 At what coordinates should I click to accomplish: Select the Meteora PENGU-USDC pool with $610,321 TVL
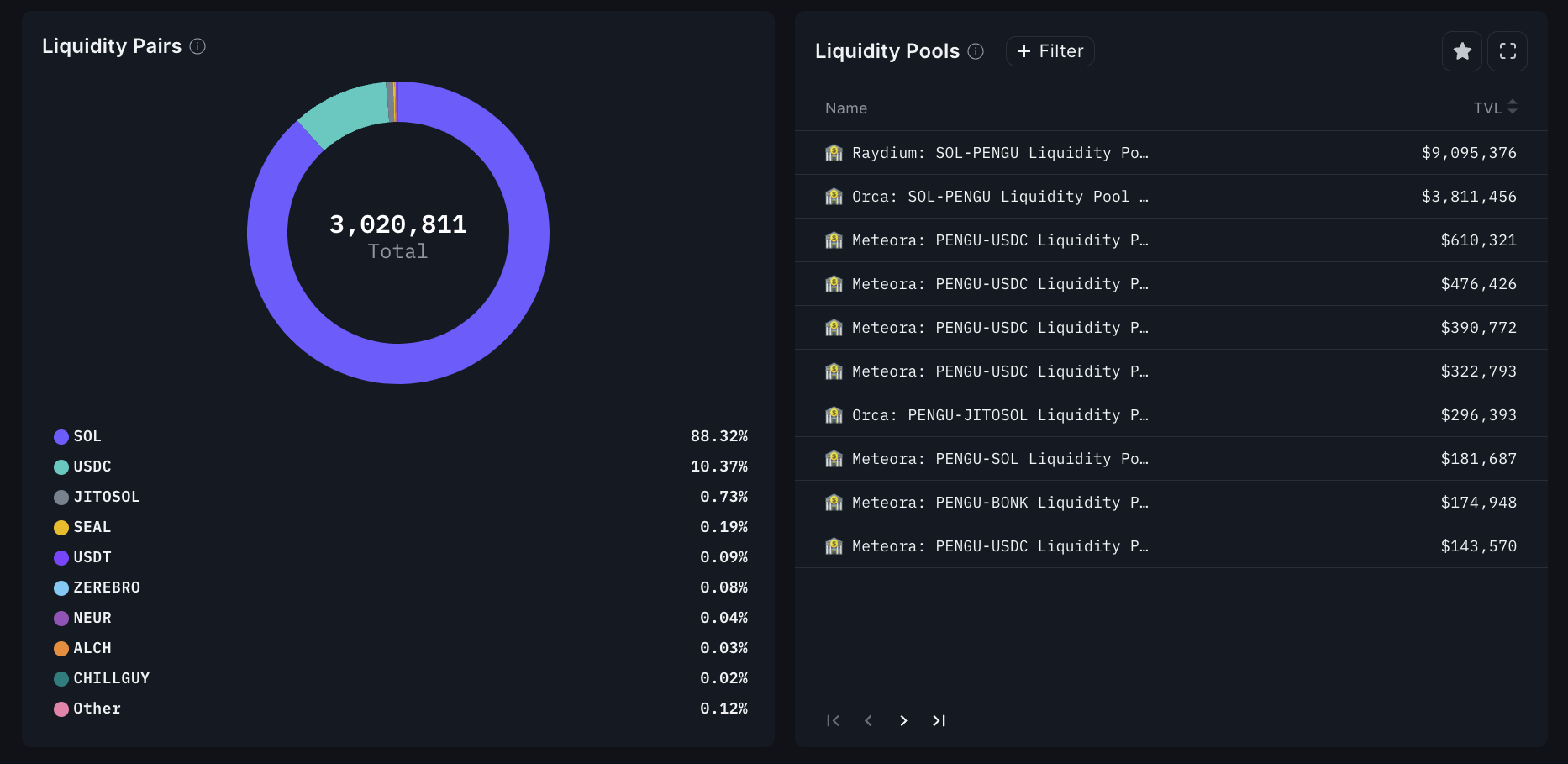point(1171,240)
